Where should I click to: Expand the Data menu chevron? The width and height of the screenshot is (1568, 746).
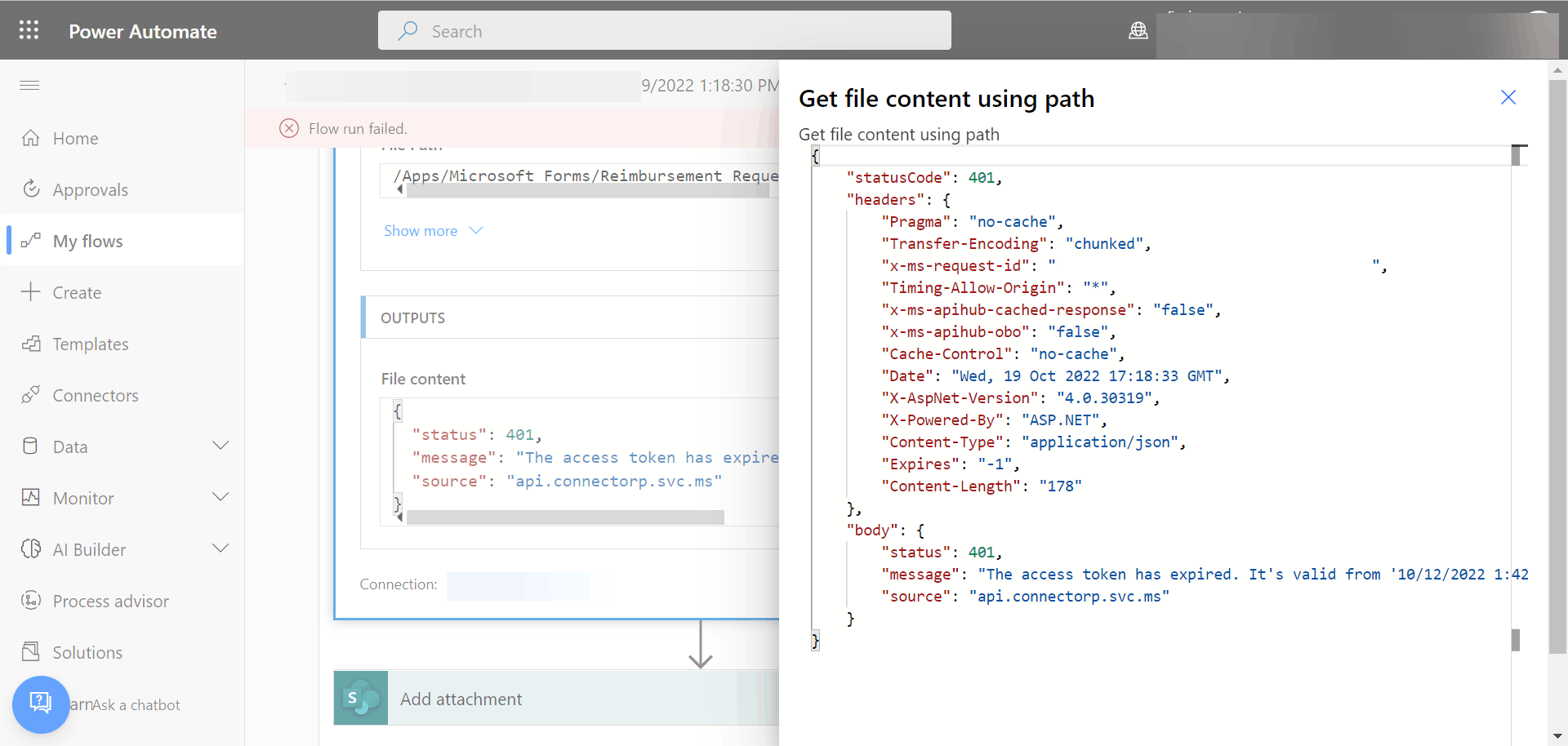point(220,446)
